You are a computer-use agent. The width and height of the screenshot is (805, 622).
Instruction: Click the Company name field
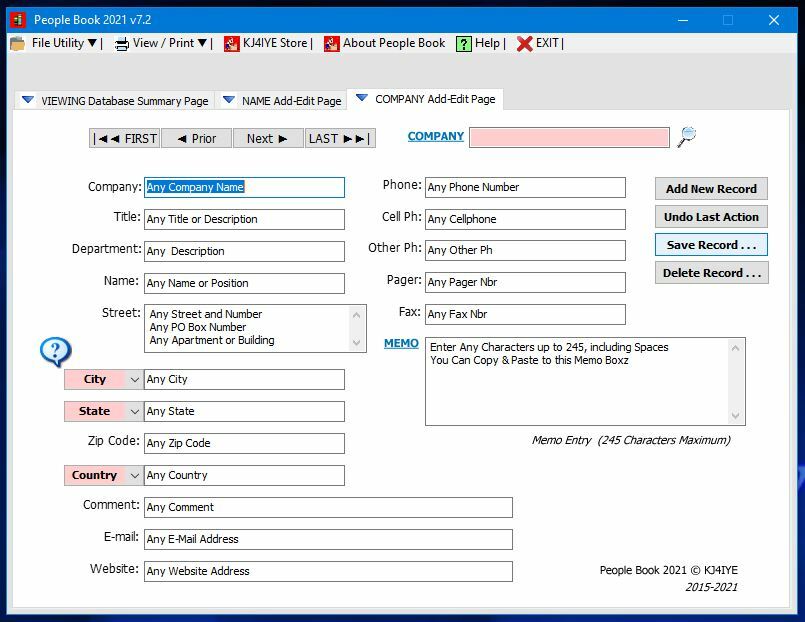[244, 187]
